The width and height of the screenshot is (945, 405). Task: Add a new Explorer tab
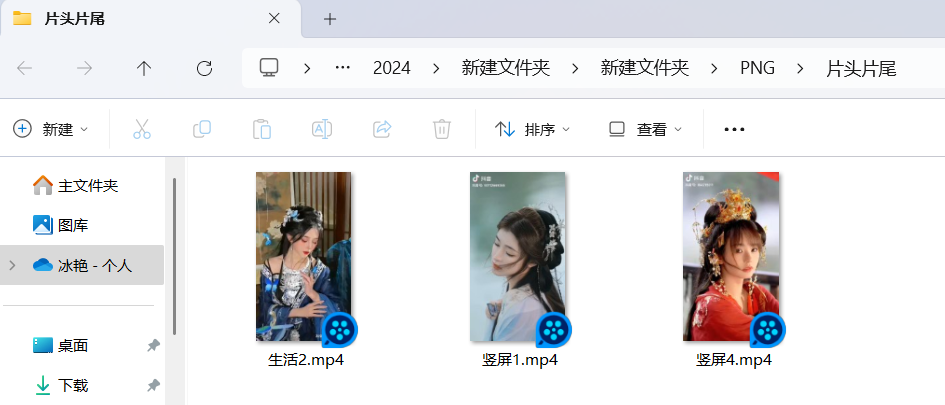coord(329,19)
